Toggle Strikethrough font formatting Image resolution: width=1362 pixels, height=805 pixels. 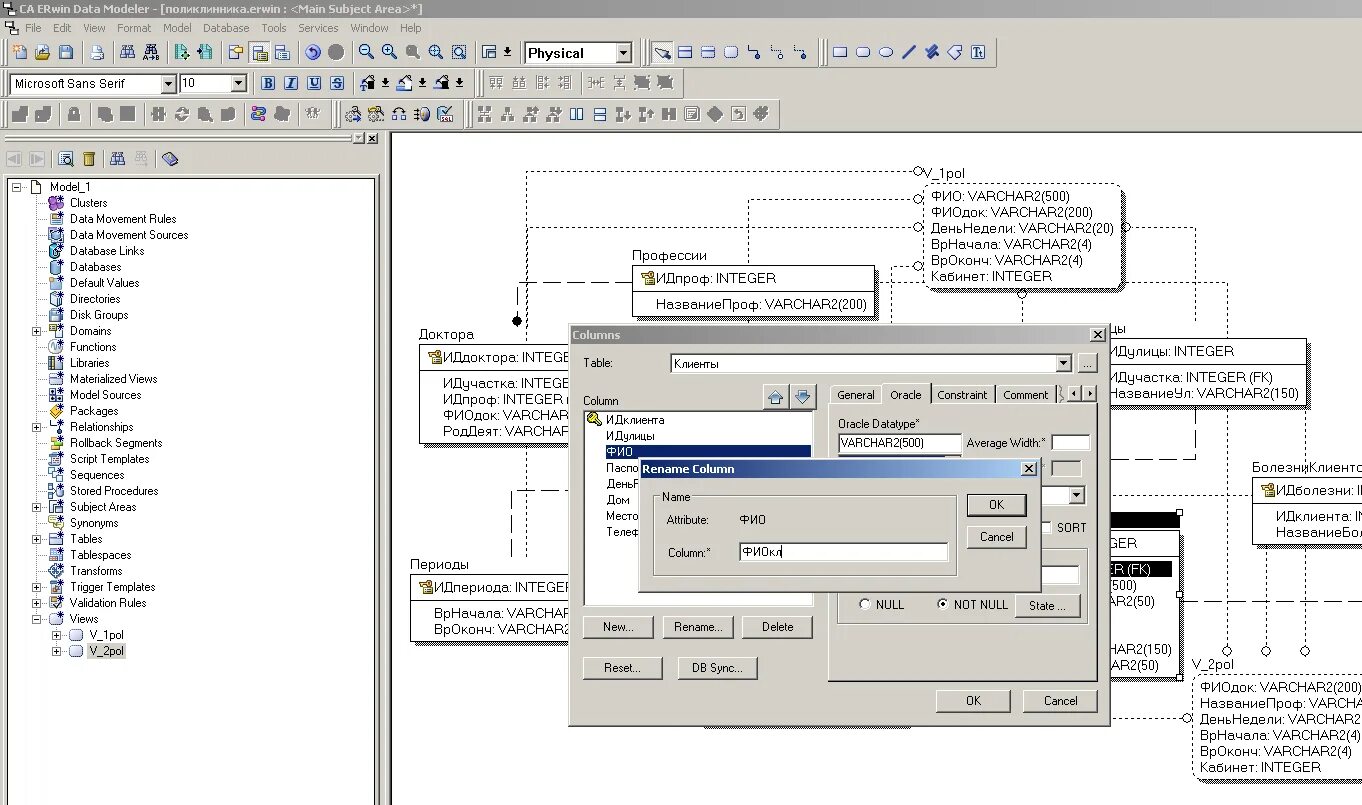pos(337,83)
